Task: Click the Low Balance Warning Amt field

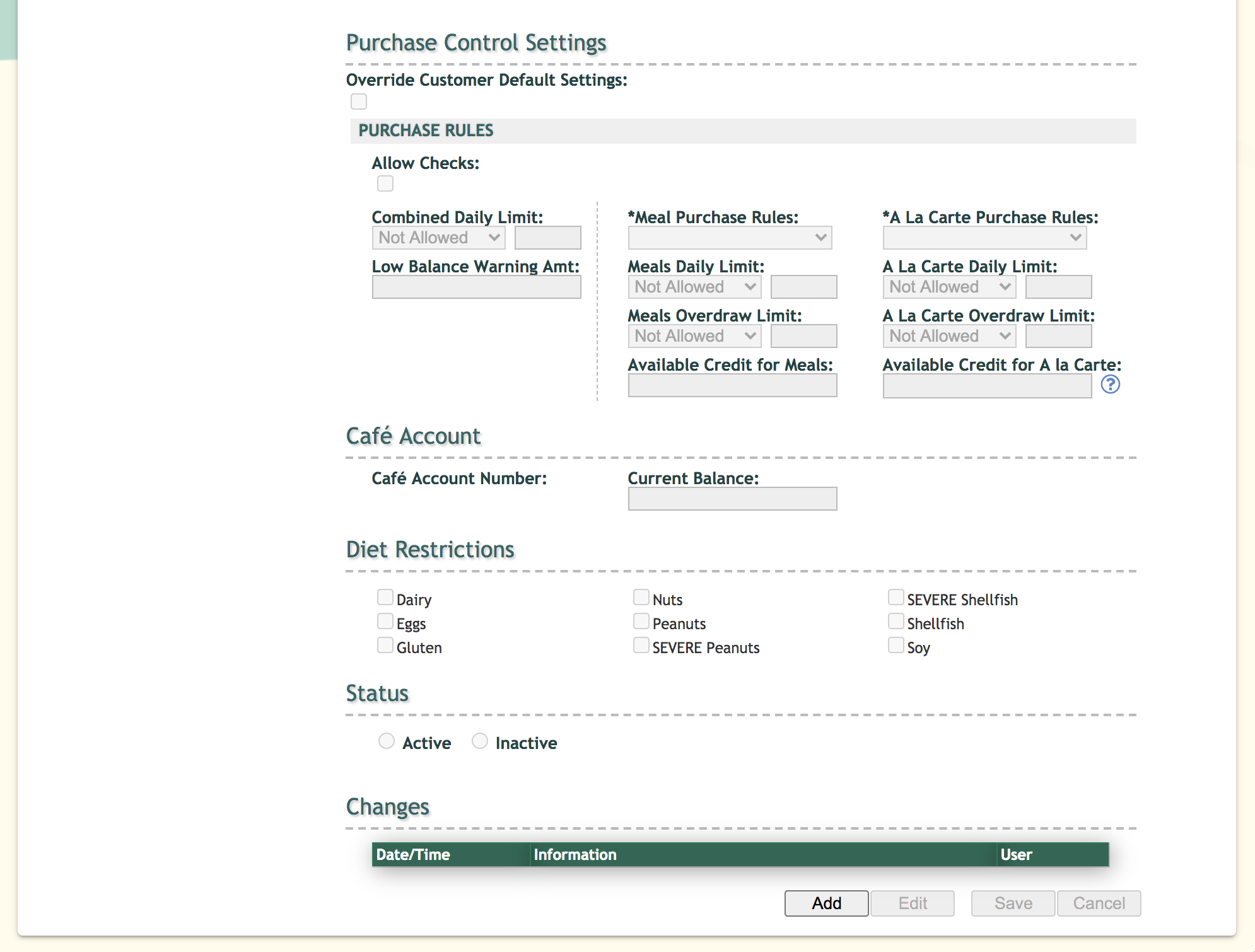Action: pyautogui.click(x=476, y=287)
